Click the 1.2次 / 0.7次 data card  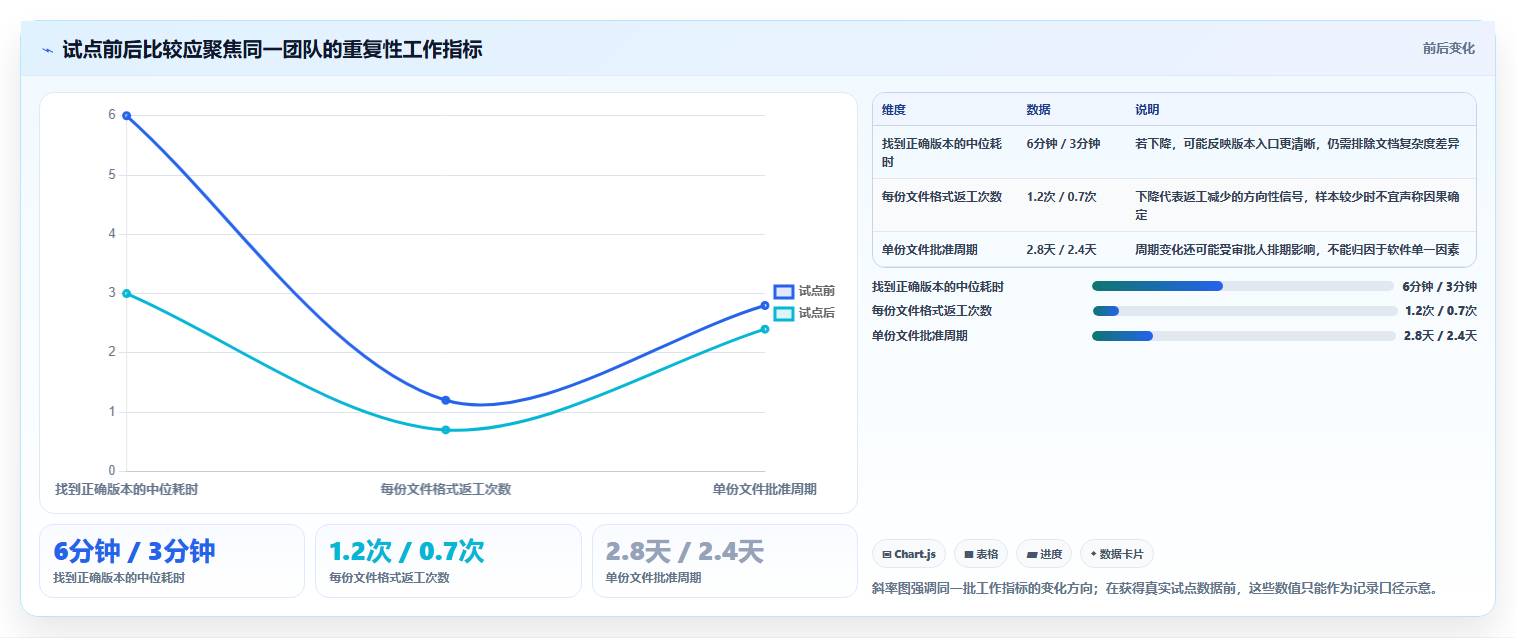(448, 561)
